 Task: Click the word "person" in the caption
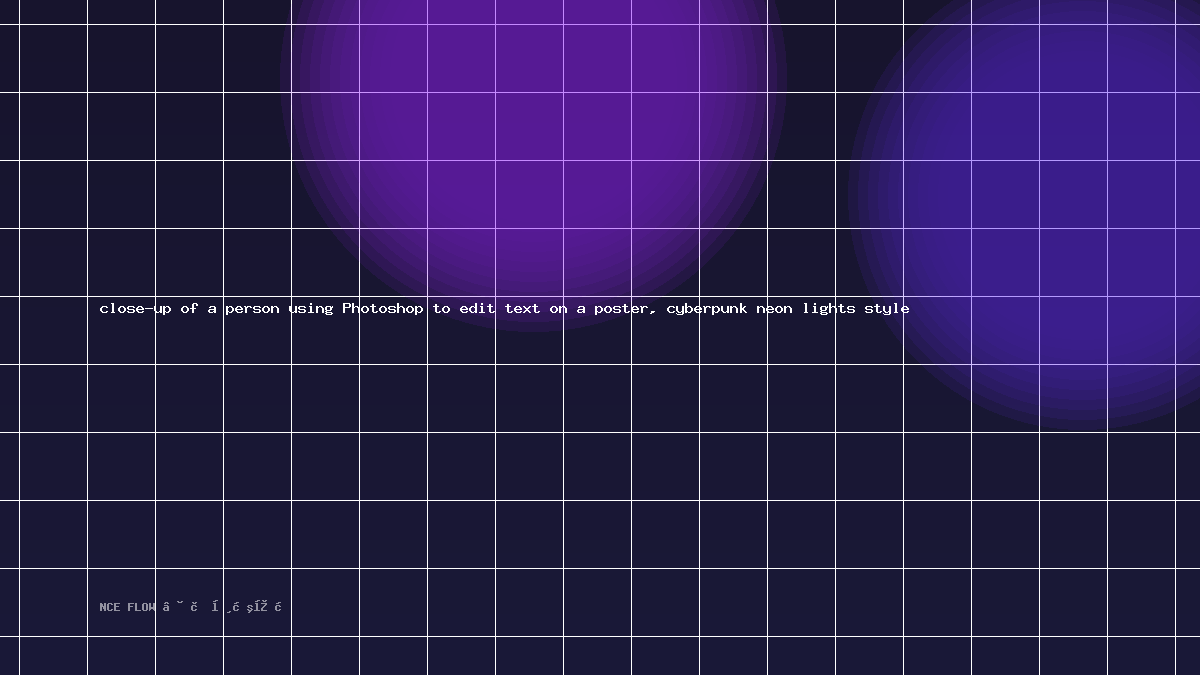click(252, 308)
